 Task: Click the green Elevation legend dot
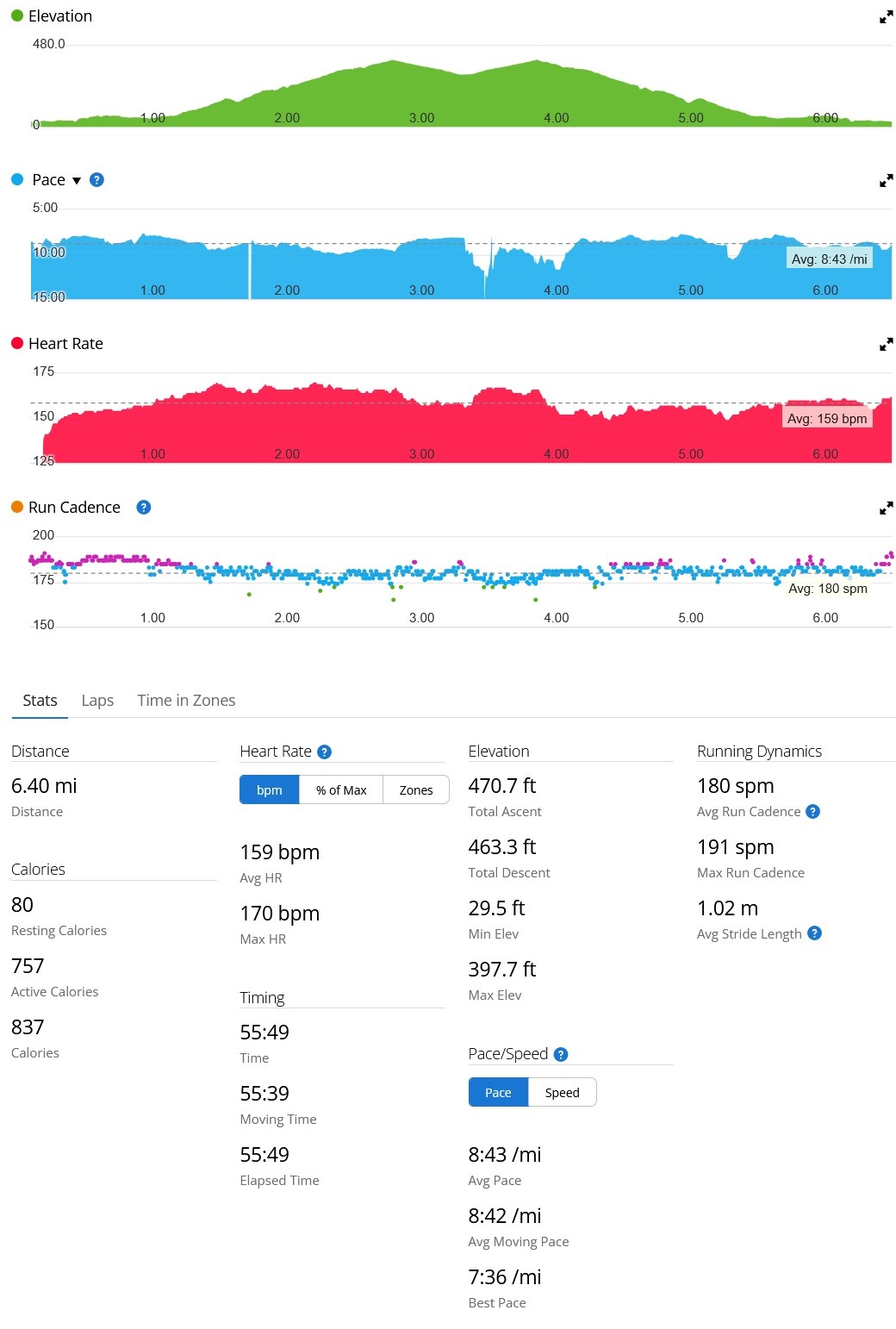tap(17, 16)
